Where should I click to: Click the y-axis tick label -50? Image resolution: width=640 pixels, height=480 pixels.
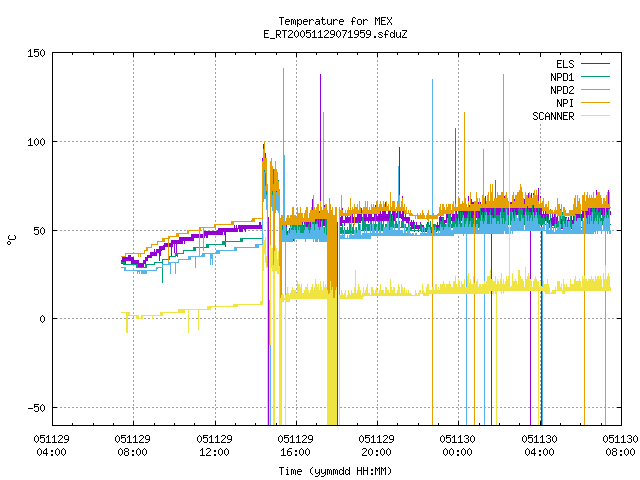point(36,408)
